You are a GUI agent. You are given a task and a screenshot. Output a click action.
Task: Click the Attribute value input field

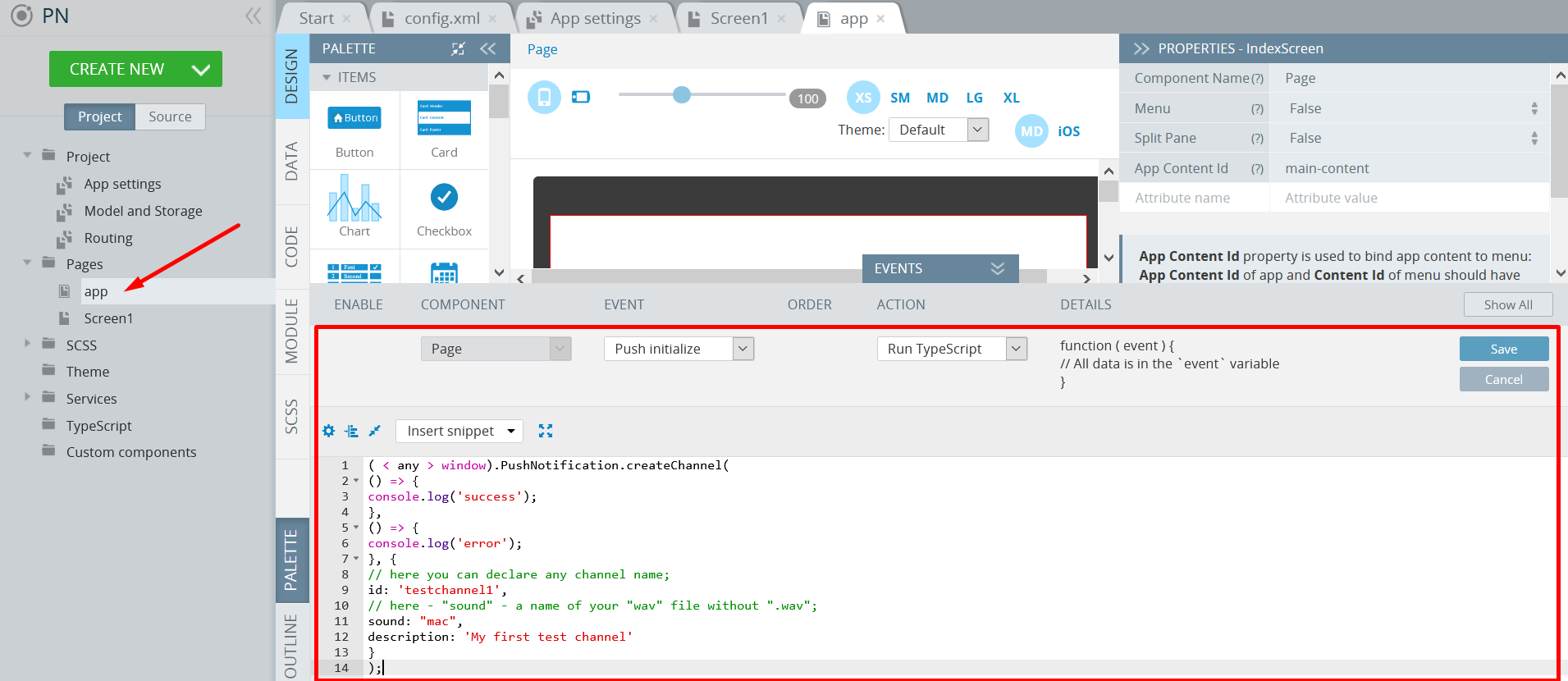[1409, 198]
